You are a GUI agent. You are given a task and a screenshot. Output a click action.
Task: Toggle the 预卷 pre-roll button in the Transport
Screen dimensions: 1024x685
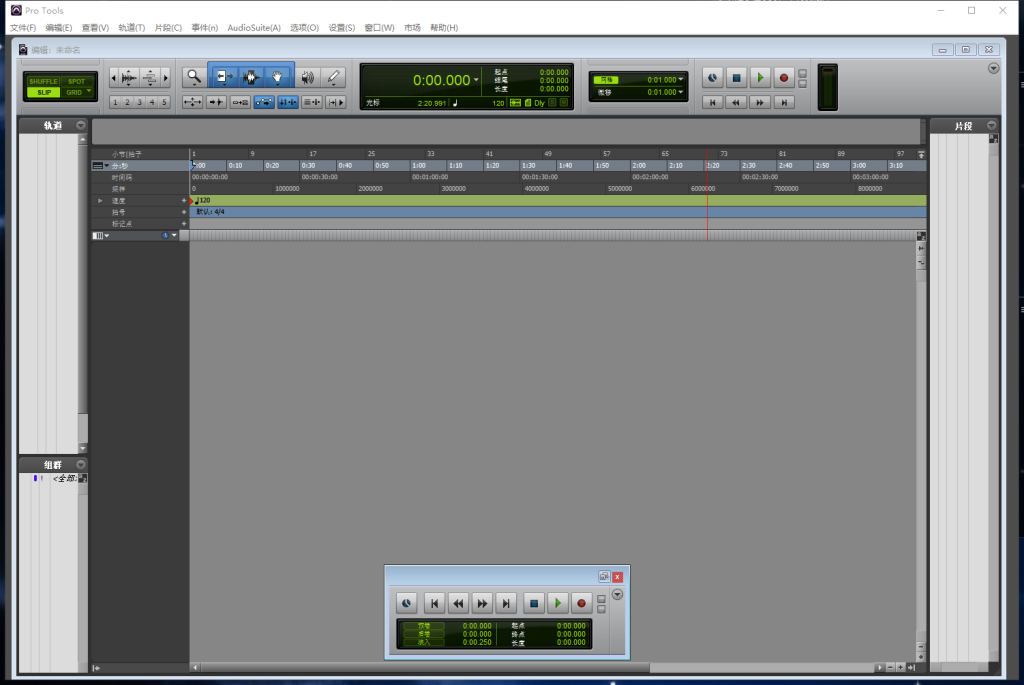(424, 626)
